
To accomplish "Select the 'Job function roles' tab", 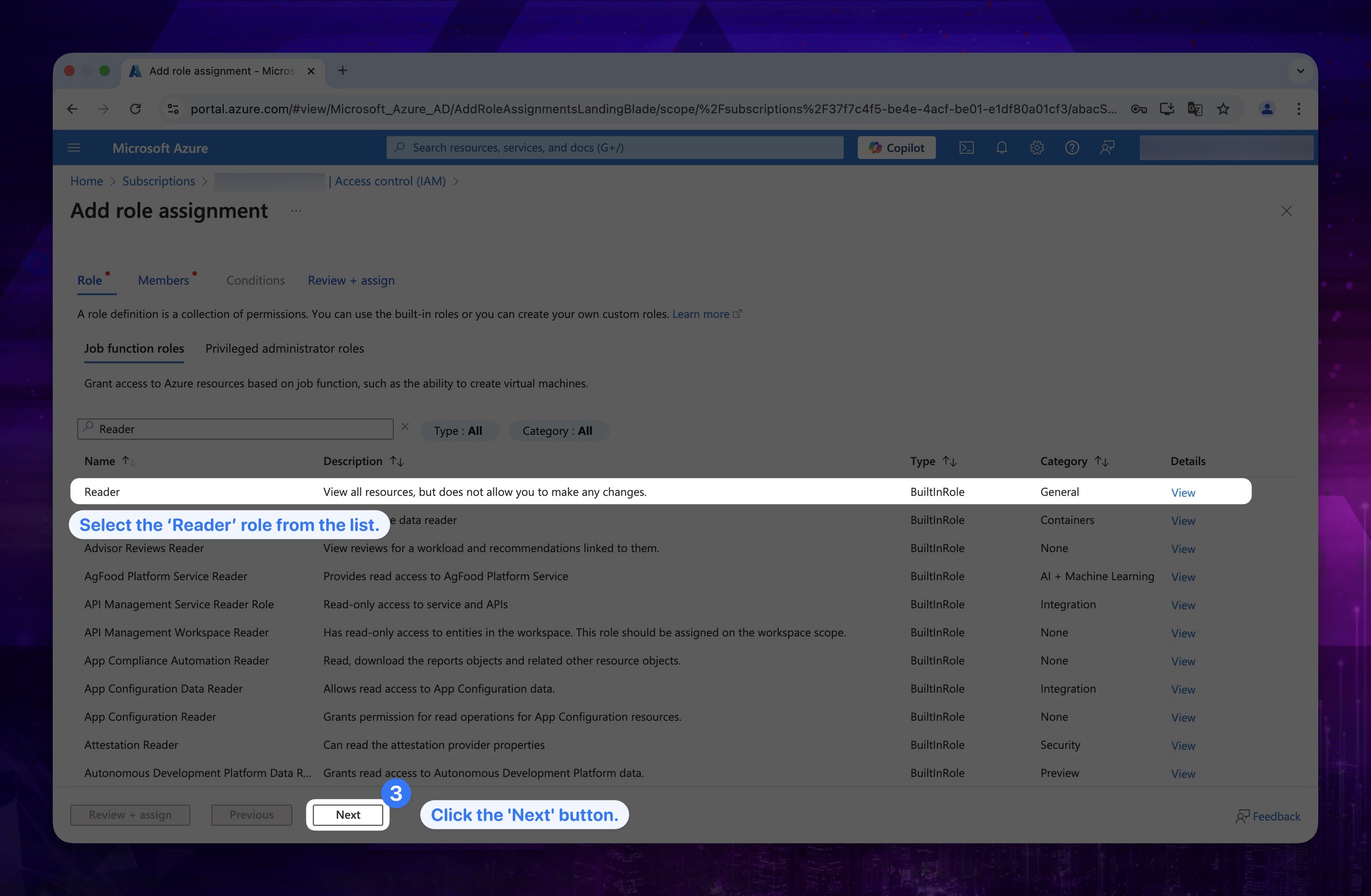I will pos(134,348).
